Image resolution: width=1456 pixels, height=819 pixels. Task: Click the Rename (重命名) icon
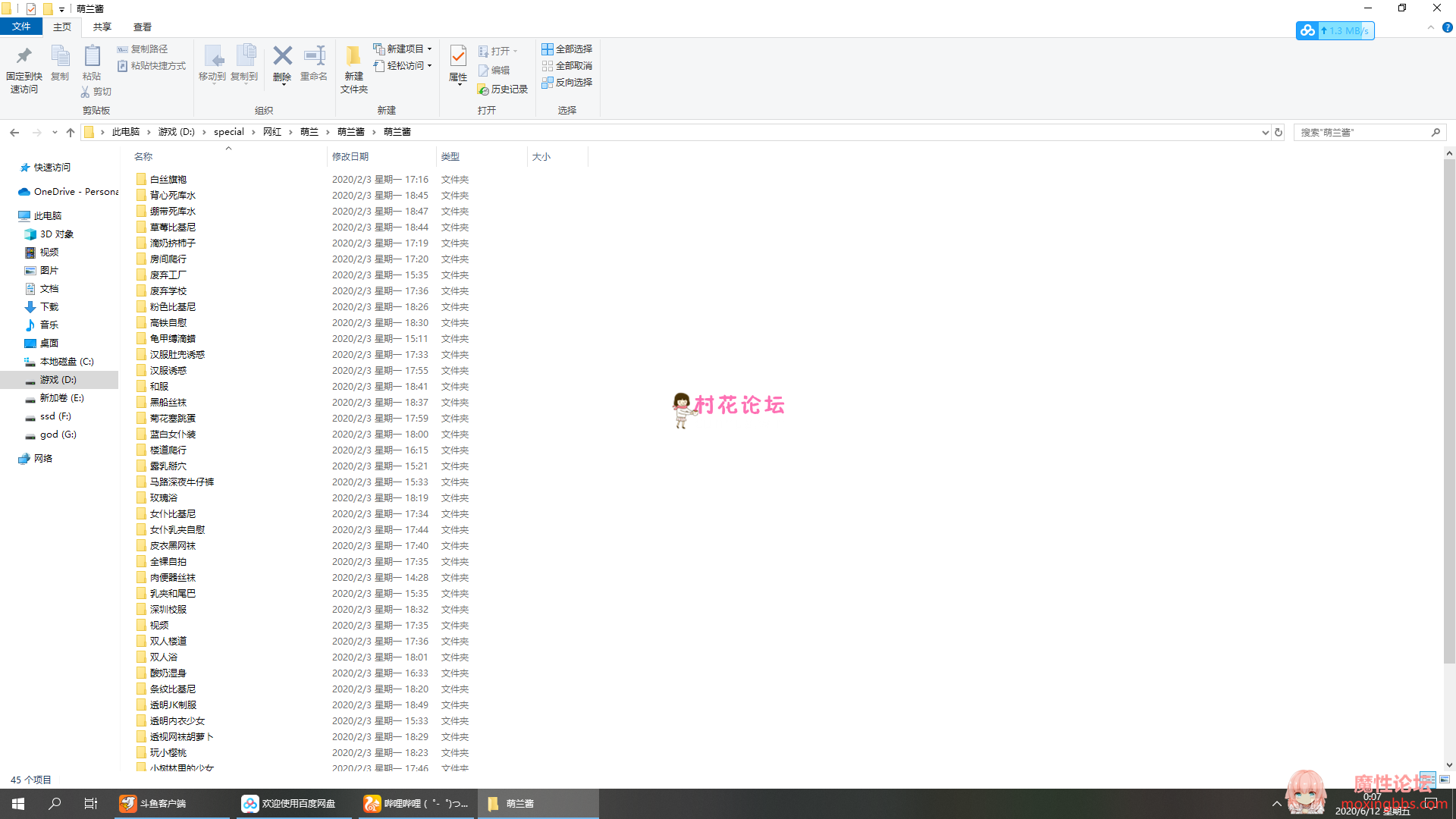(314, 55)
